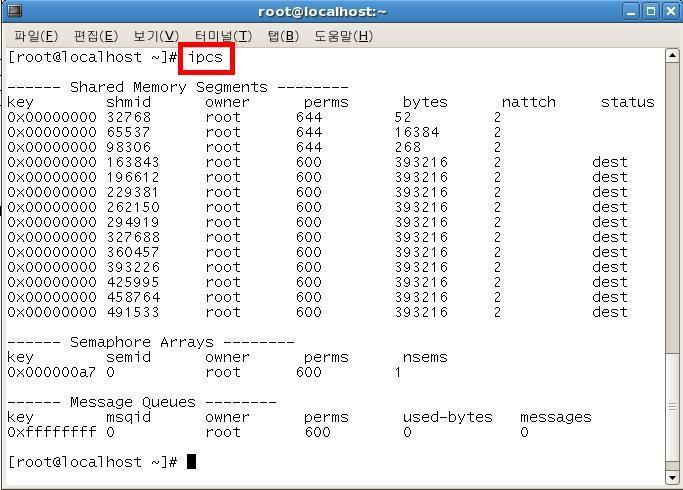Open the 탭(B) menu

click(x=283, y=36)
